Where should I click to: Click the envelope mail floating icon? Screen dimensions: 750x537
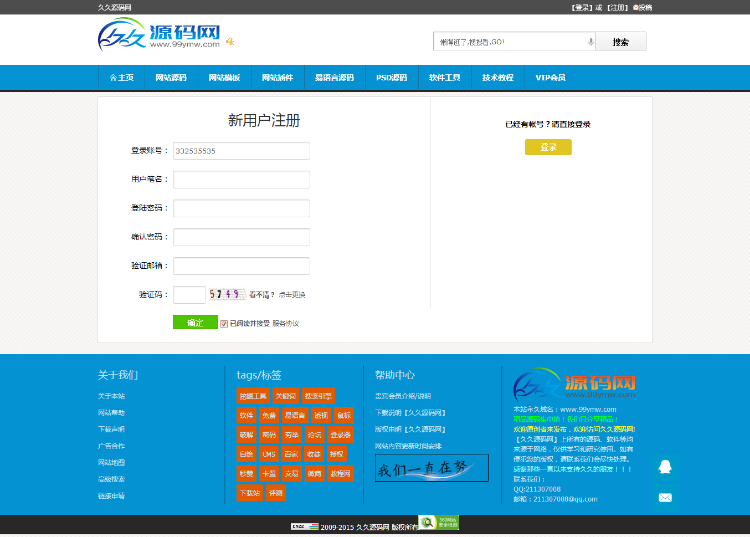click(x=665, y=497)
